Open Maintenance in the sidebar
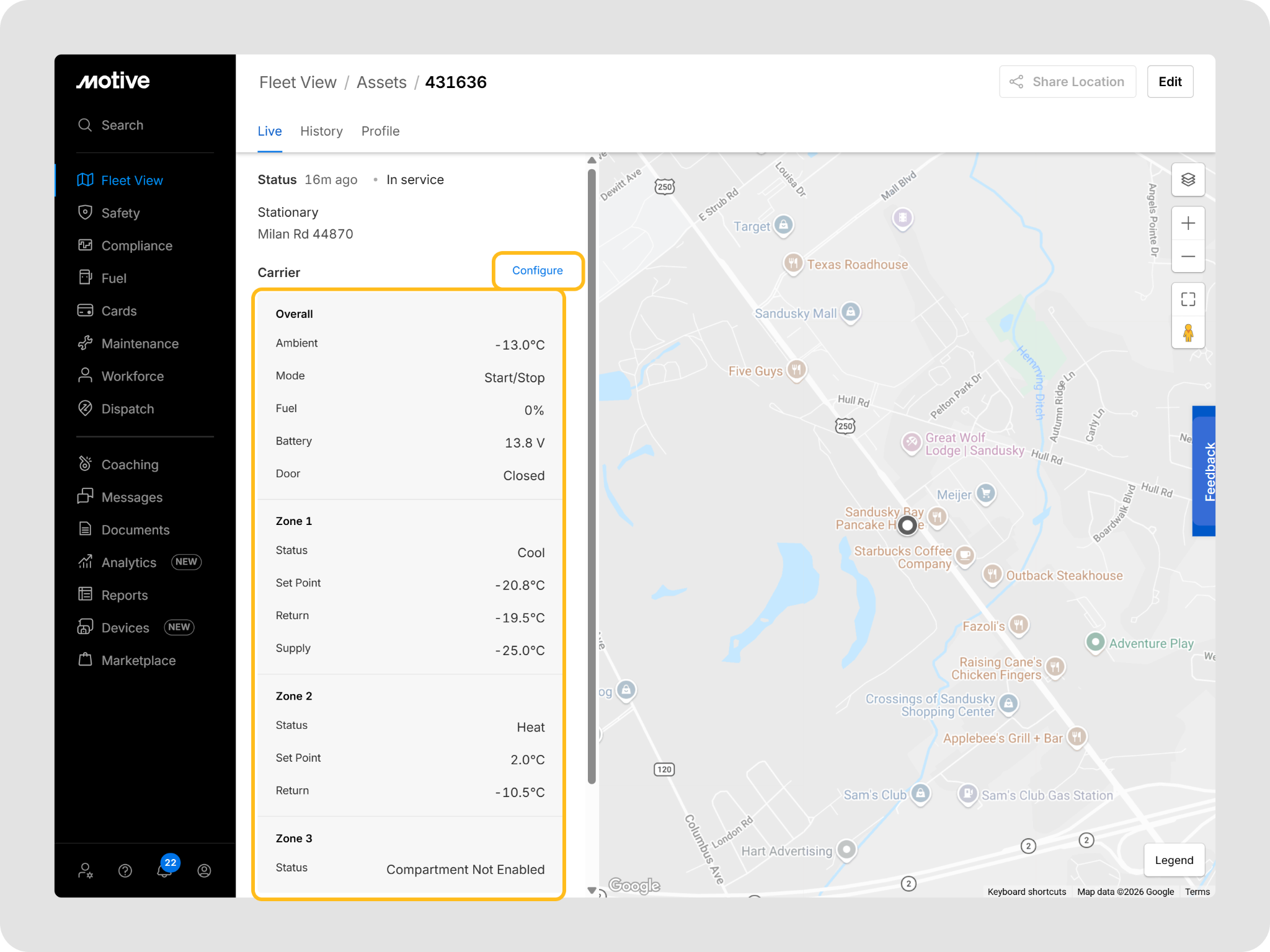 click(140, 344)
